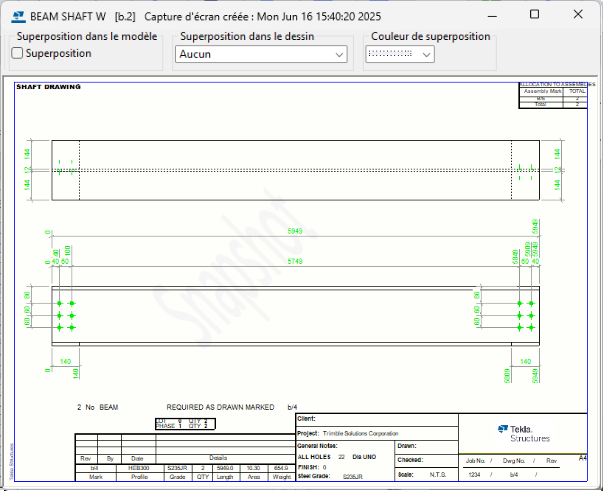
Task: Click the Checked: field
Action: pos(426,460)
